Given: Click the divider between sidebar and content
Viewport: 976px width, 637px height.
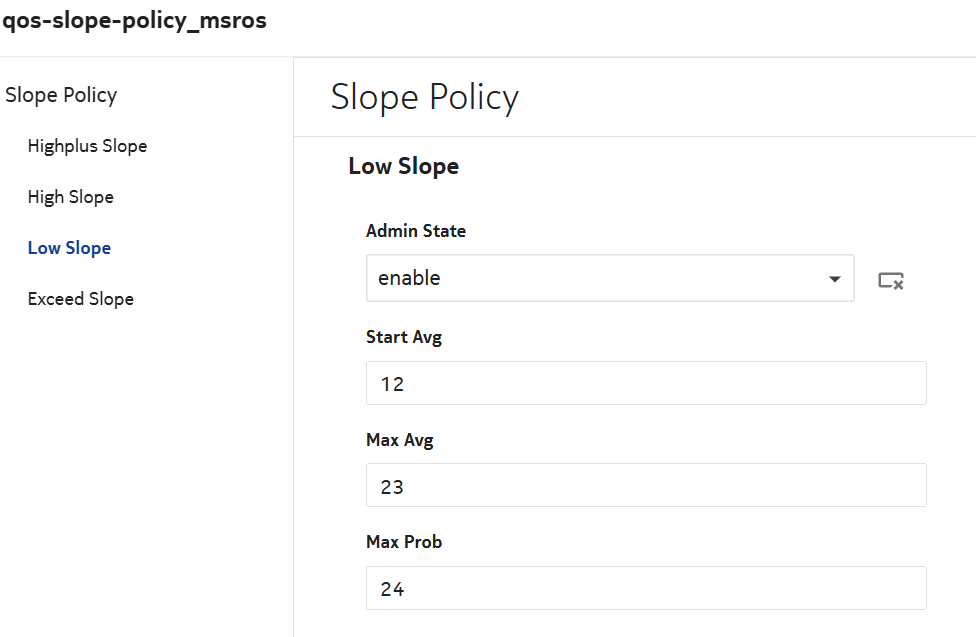Looking at the screenshot, I should pos(293,400).
